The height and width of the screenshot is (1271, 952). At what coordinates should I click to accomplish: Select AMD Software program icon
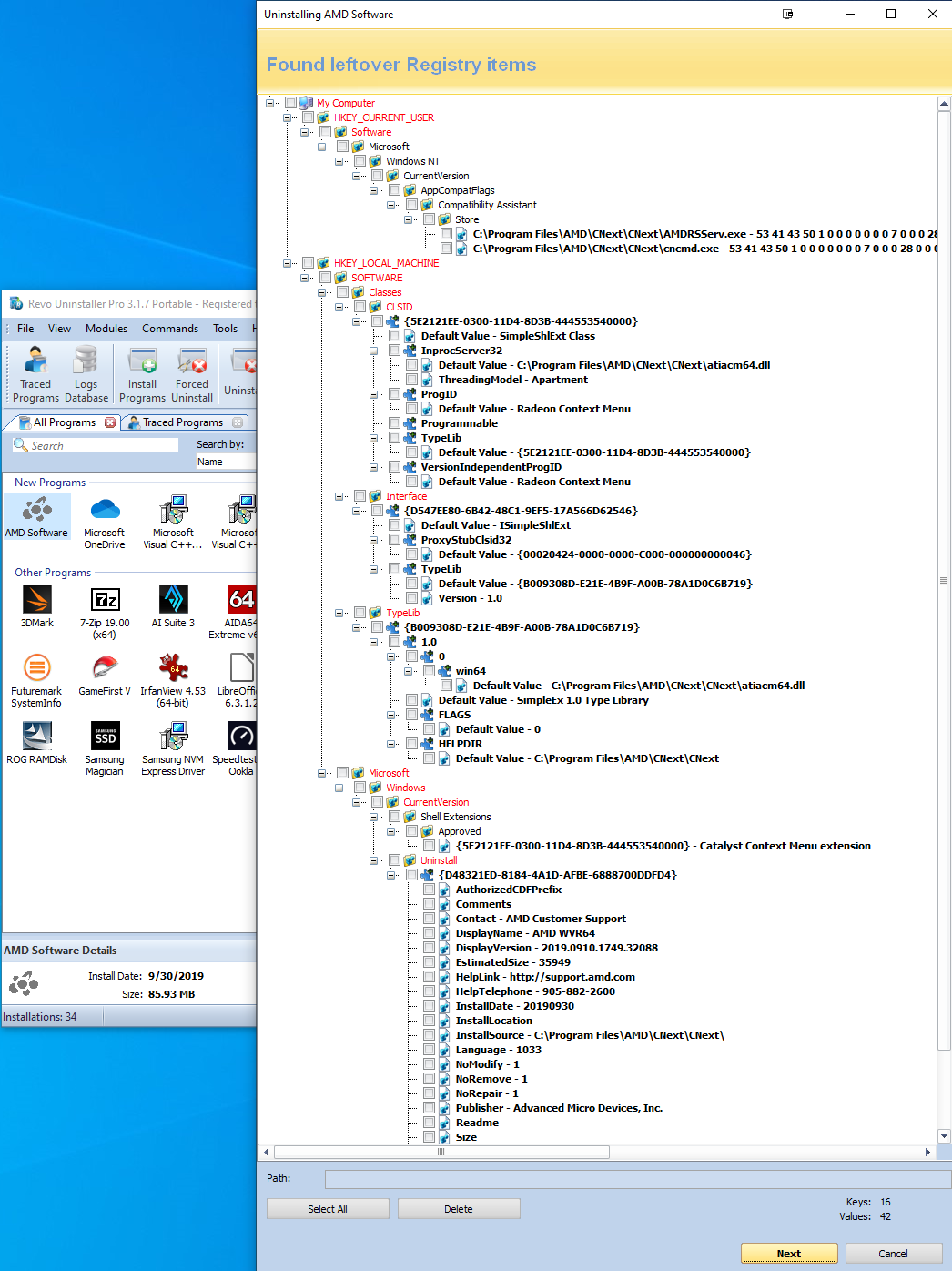36,517
